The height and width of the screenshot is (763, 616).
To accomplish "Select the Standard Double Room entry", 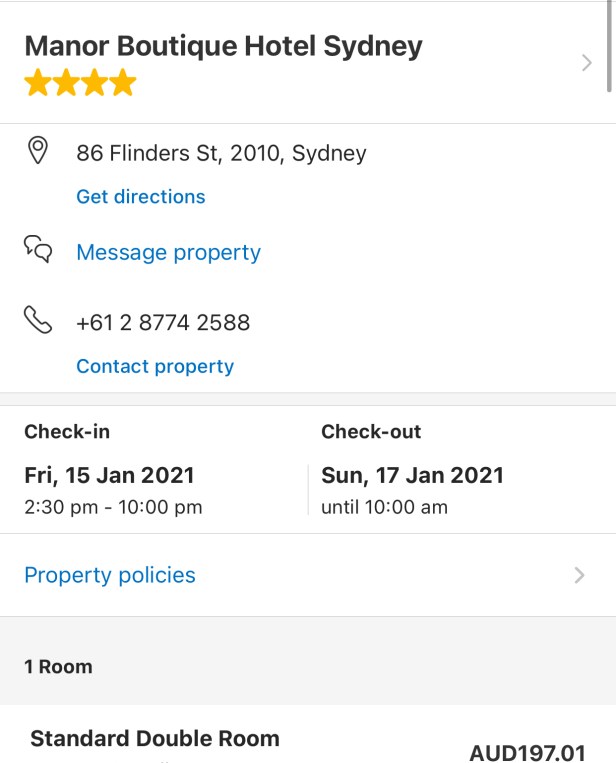I will tap(155, 739).
